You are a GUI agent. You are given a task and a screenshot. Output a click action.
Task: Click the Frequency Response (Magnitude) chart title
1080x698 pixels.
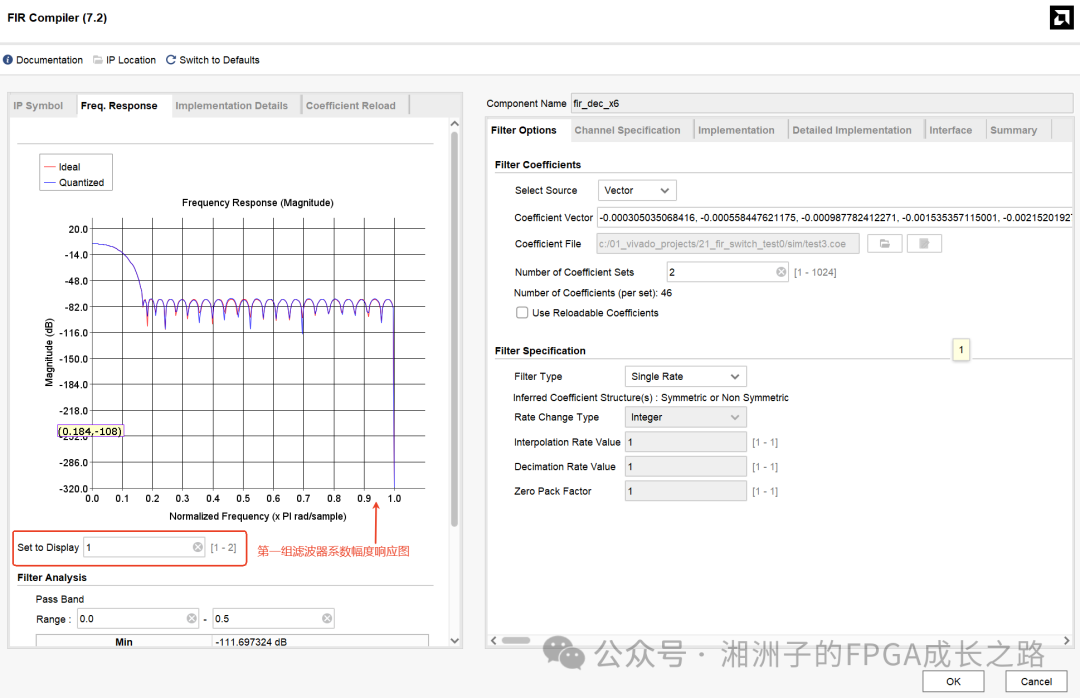click(x=258, y=203)
